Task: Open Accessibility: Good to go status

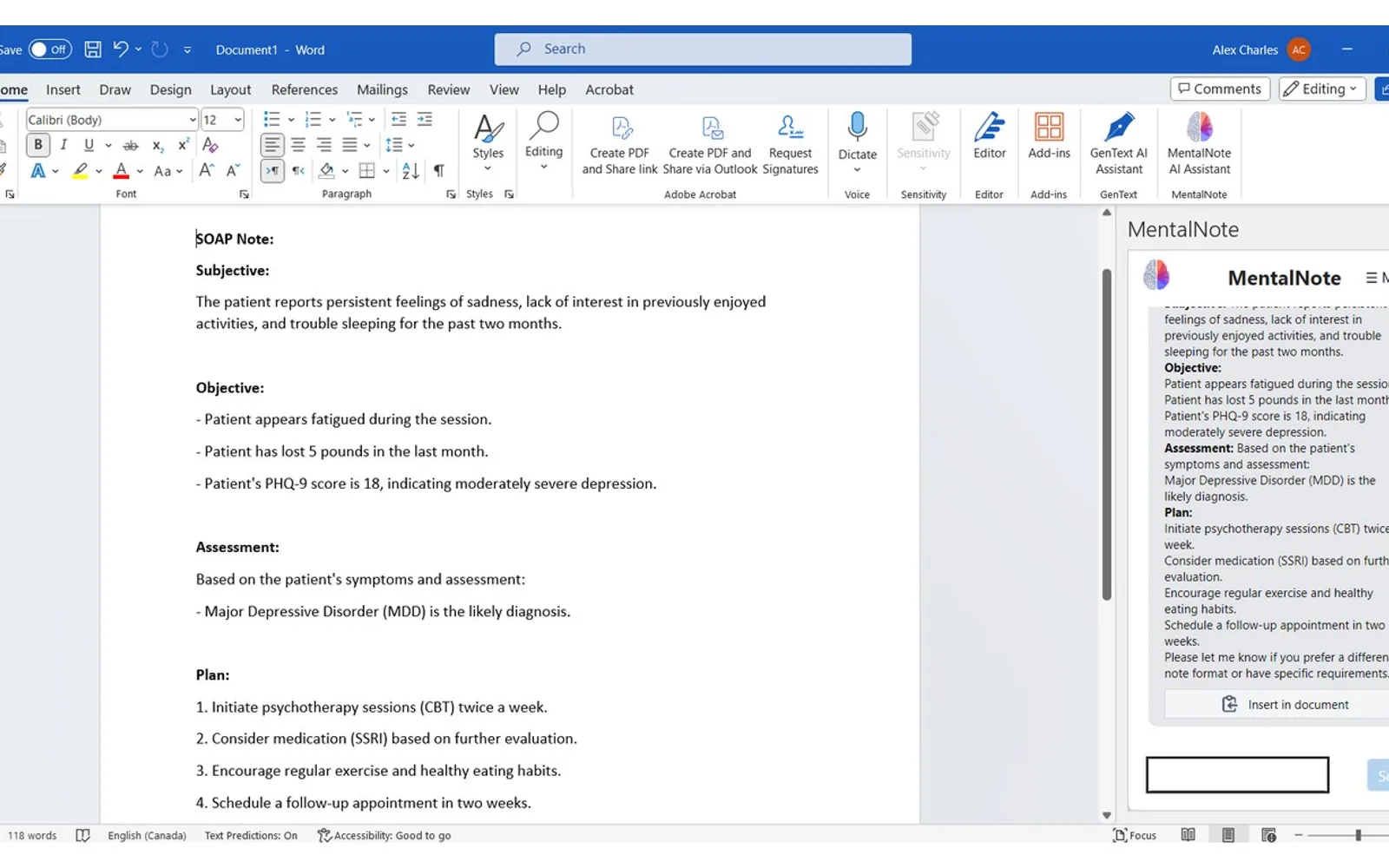Action: point(384,835)
